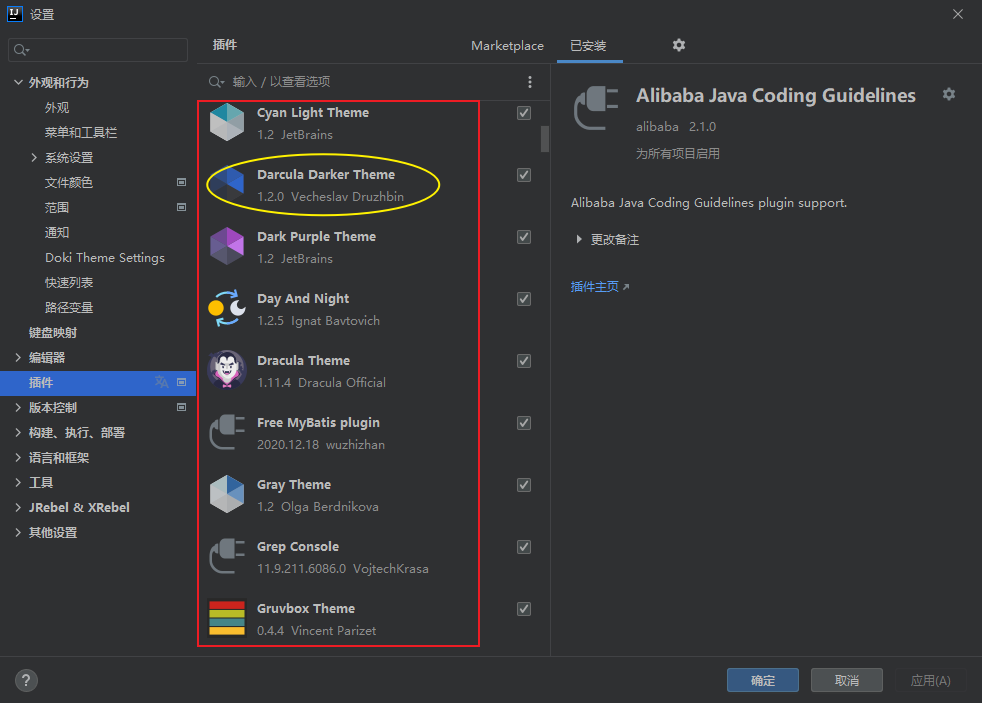Screen dimensions: 982x703
Task: Click the Cyan Light Theme plugin icon
Action: pos(227,122)
